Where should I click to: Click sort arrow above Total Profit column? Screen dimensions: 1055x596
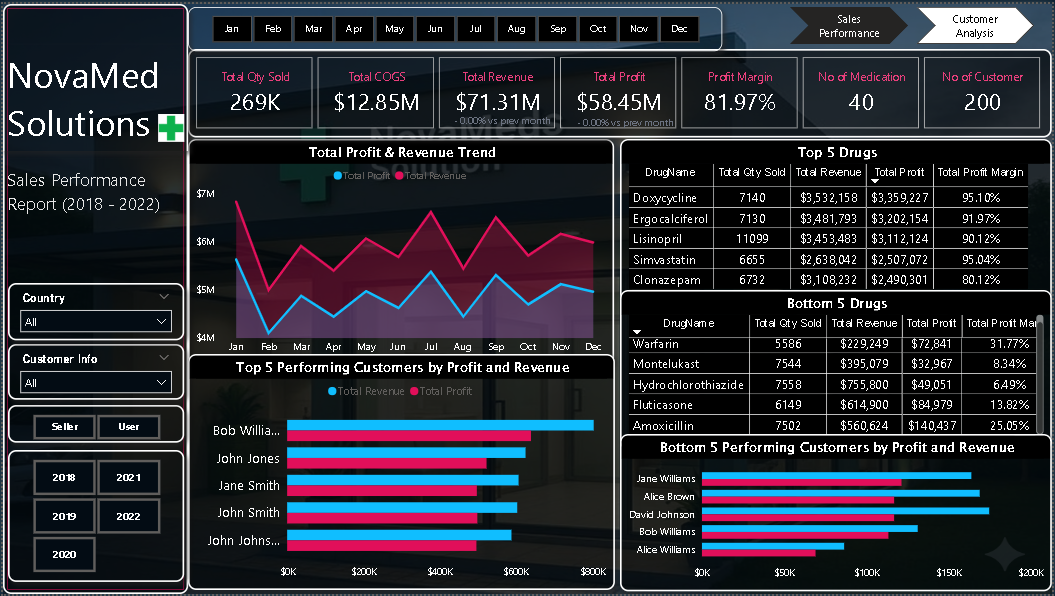877,181
